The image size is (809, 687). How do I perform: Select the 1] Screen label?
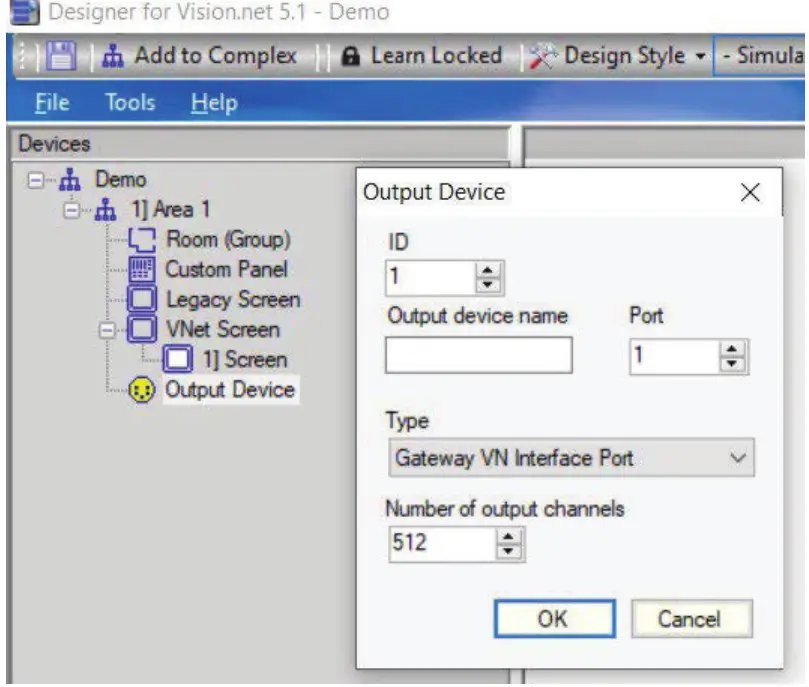245,359
